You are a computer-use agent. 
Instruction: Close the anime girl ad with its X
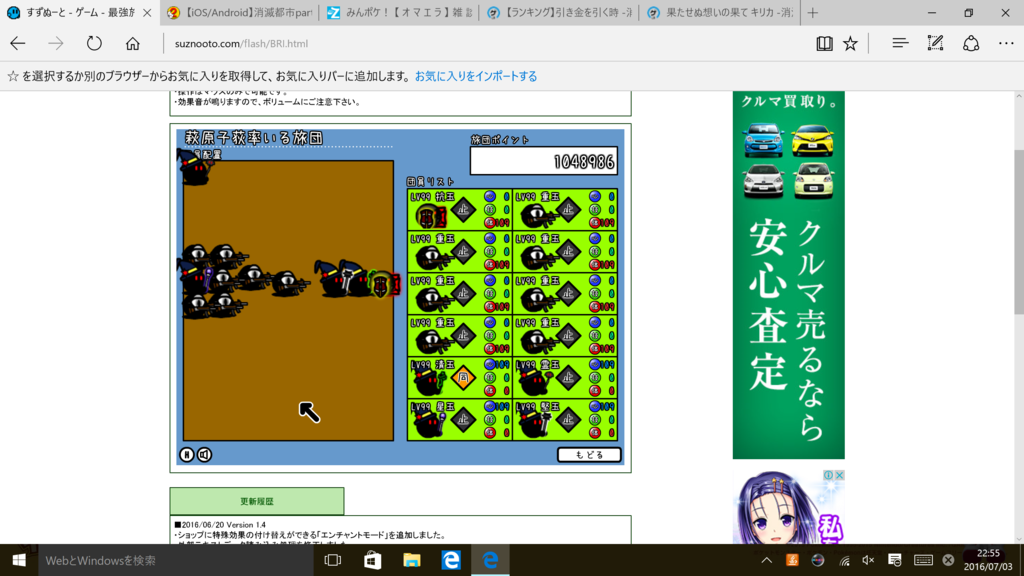pos(839,475)
